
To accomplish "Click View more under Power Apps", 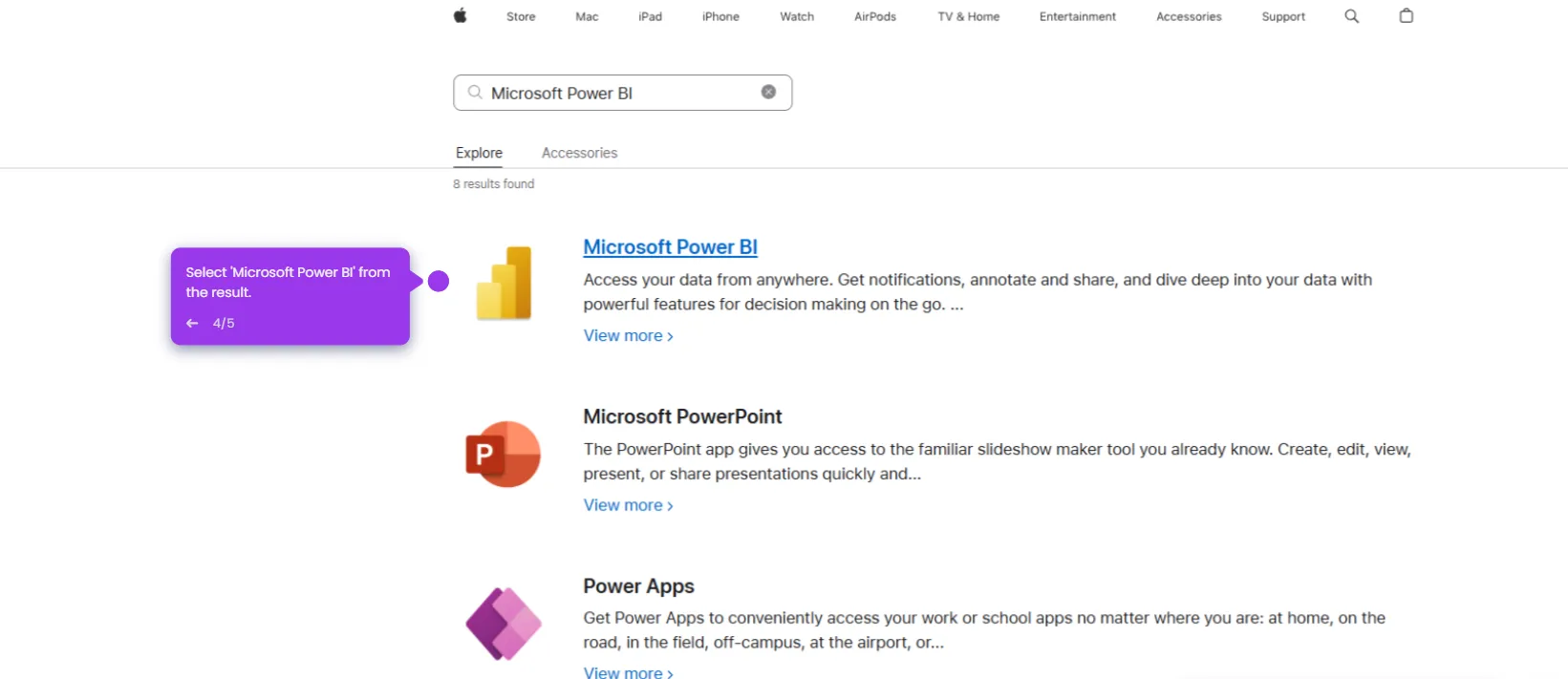I will pyautogui.click(x=628, y=672).
